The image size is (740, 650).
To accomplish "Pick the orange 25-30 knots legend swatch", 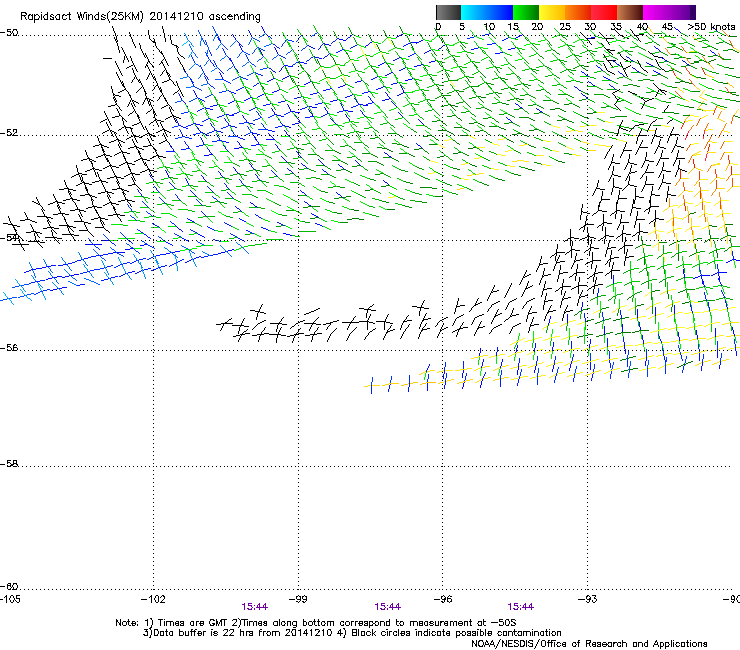I will pyautogui.click(x=578, y=12).
